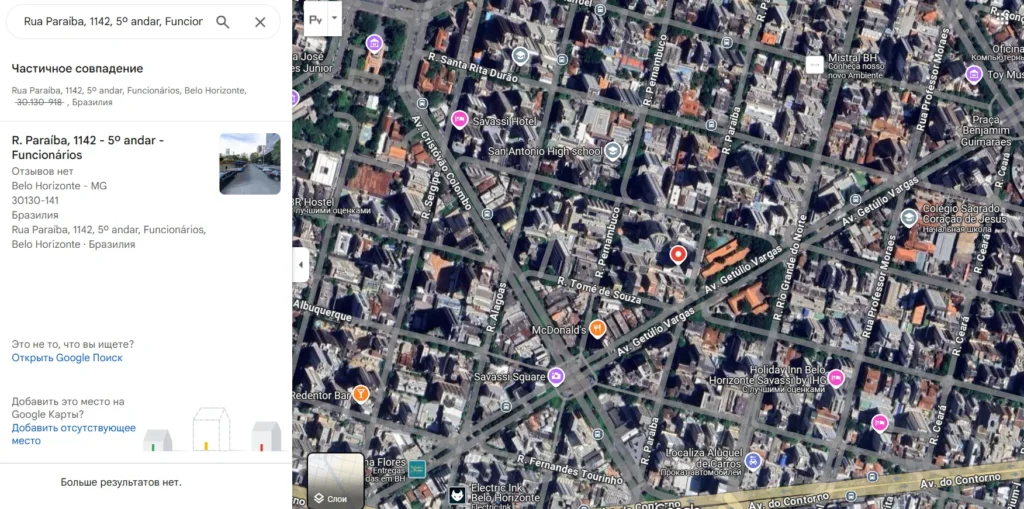Clear the search with the X icon
Image resolution: width=1024 pixels, height=509 pixels.
[260, 22]
